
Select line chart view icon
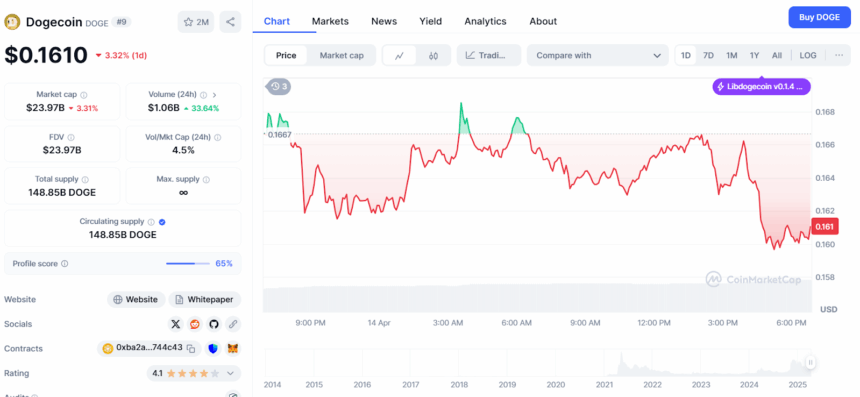point(399,55)
